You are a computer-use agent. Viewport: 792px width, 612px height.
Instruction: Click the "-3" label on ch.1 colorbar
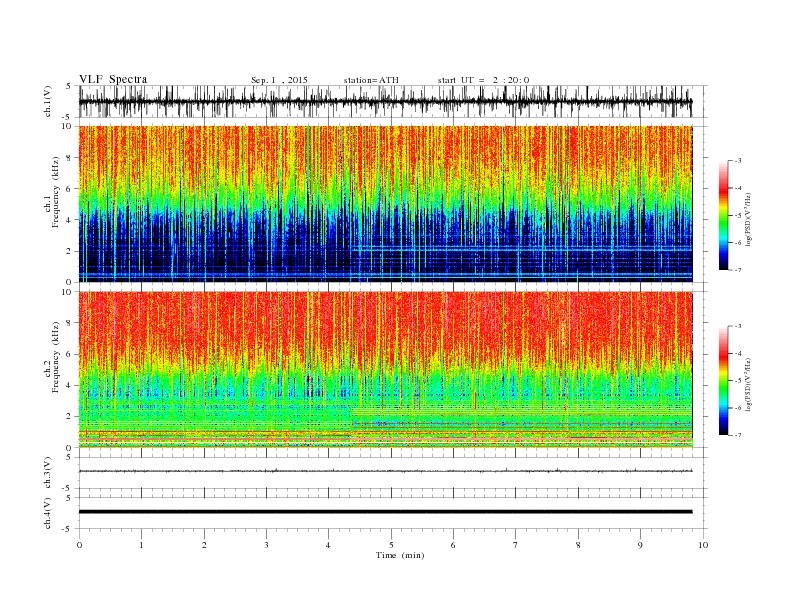coord(737,161)
